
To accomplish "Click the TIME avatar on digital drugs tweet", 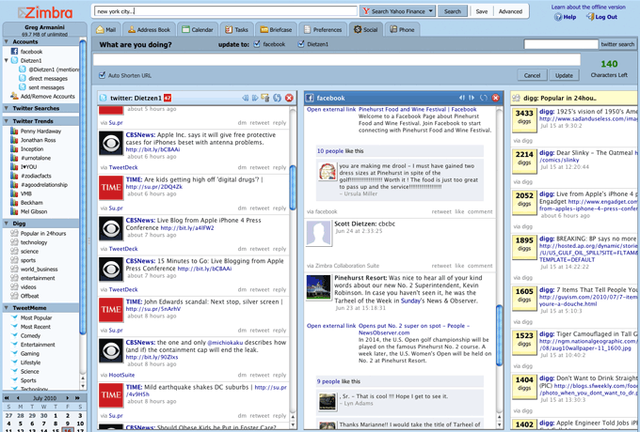I will [x=111, y=187].
